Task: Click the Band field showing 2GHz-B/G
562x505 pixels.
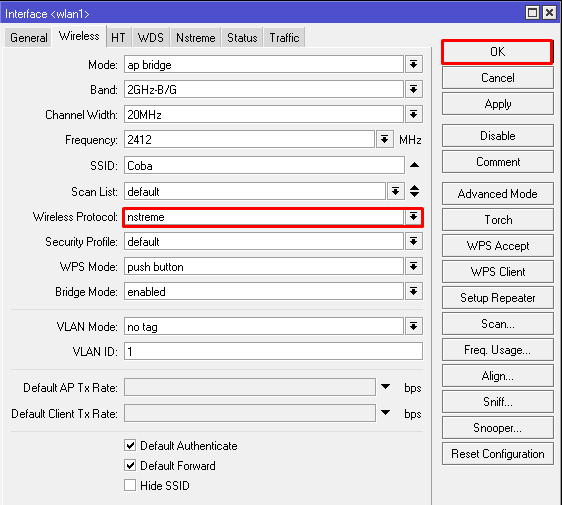Action: (264, 89)
